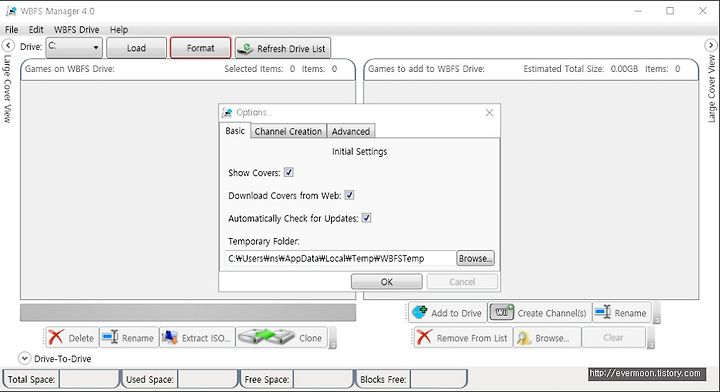Click the Delete red X button
This screenshot has height=392, width=720.
click(x=72, y=338)
